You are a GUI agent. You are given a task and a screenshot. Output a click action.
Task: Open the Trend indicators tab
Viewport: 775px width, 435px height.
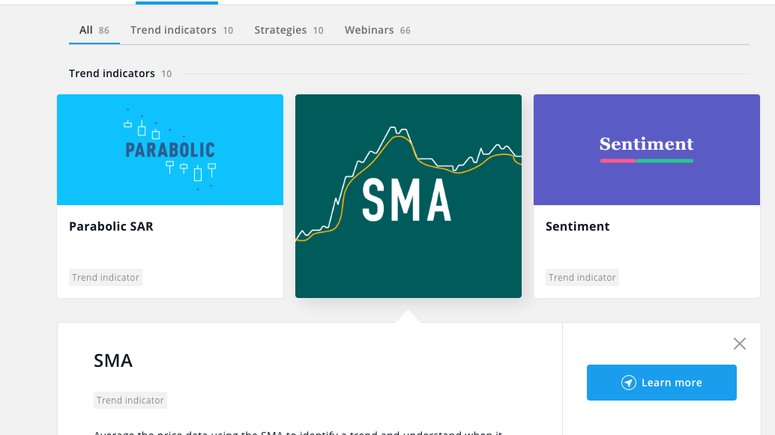(181, 30)
